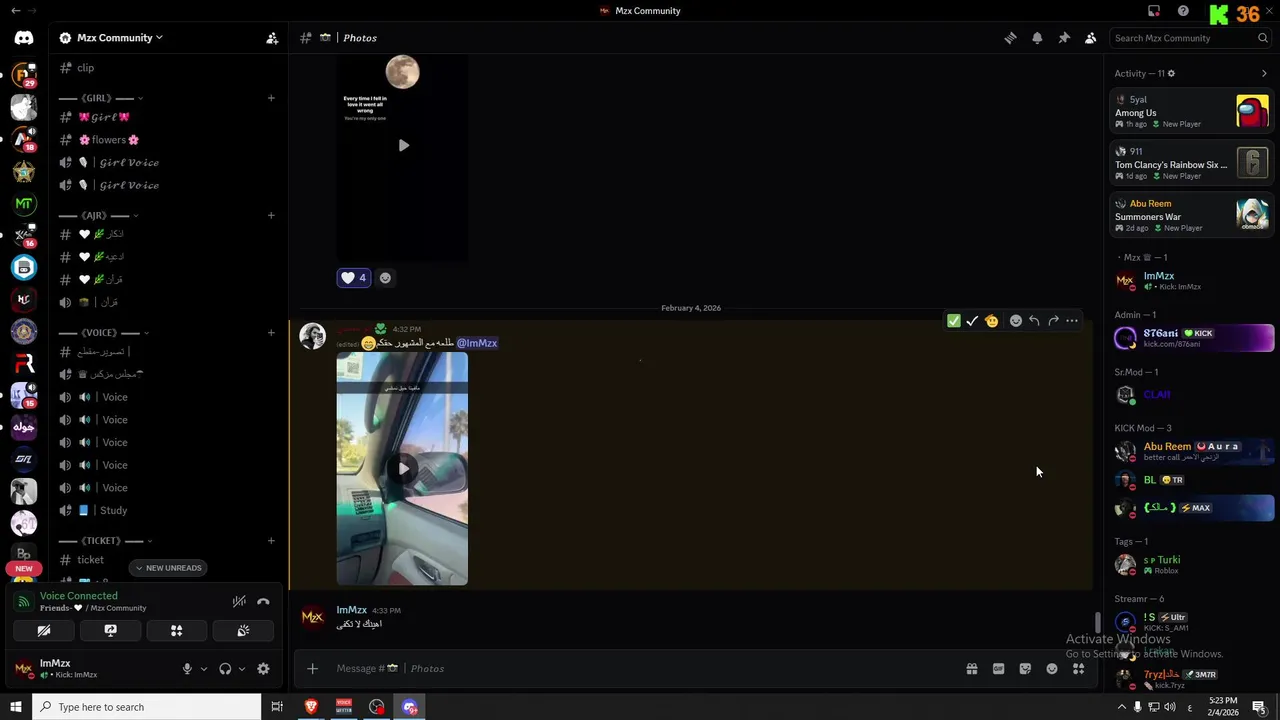Mute the microphone

click(x=187, y=669)
